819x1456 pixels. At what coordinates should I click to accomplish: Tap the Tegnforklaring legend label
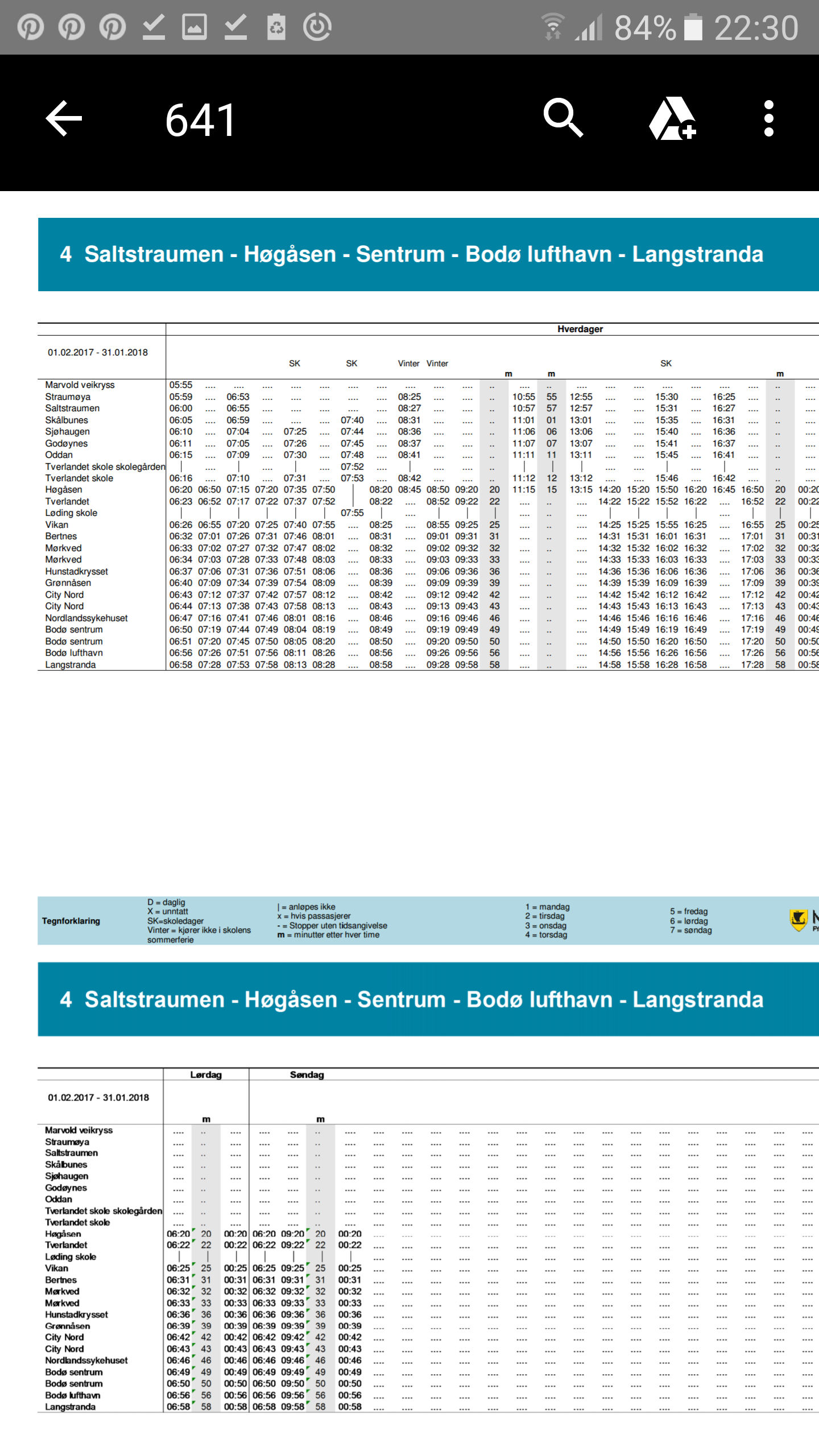click(x=71, y=921)
